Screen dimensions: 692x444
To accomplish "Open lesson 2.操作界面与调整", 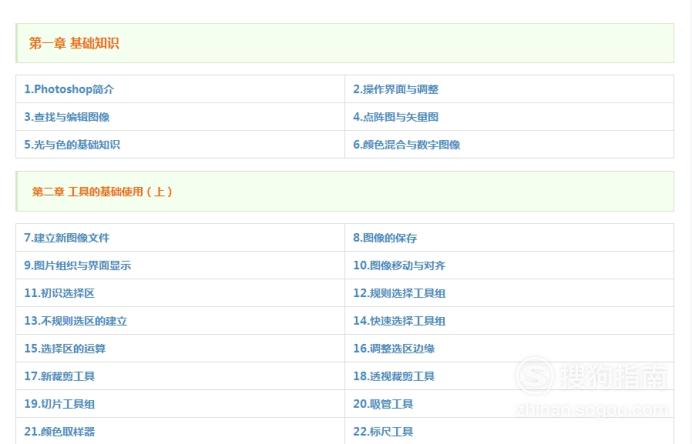I will (395, 89).
